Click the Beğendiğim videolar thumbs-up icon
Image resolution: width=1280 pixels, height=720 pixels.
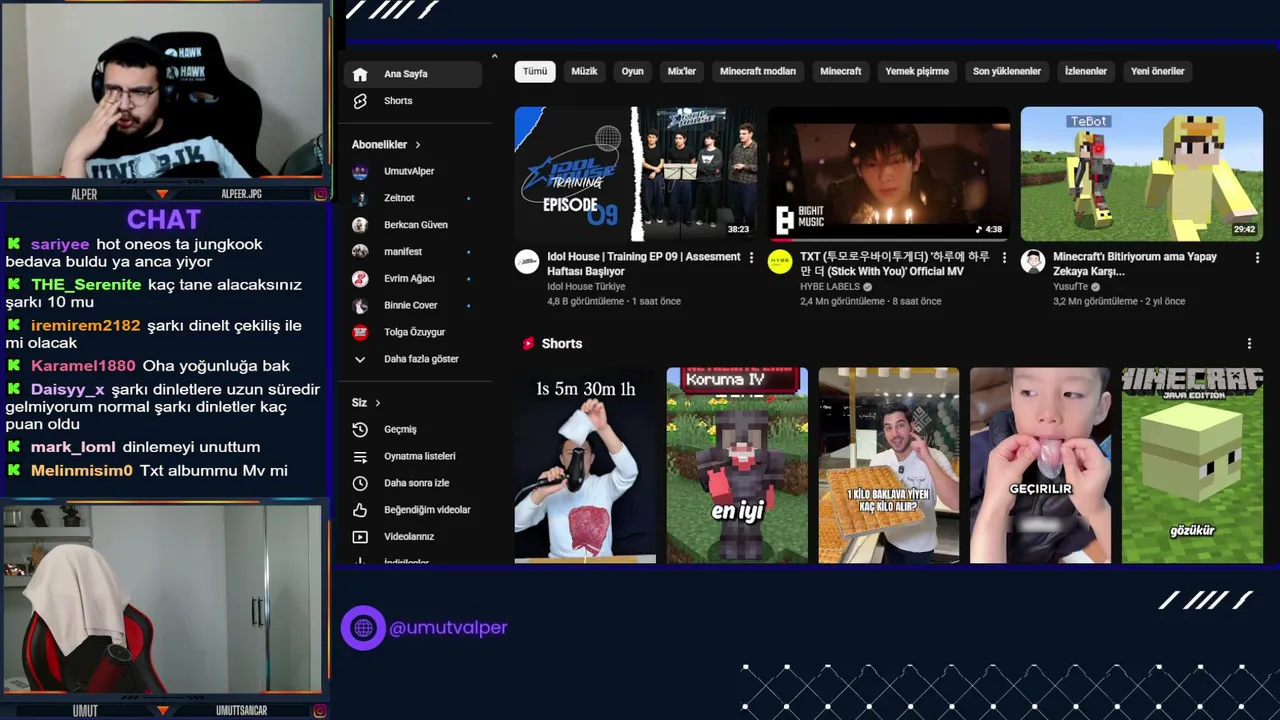click(x=360, y=510)
